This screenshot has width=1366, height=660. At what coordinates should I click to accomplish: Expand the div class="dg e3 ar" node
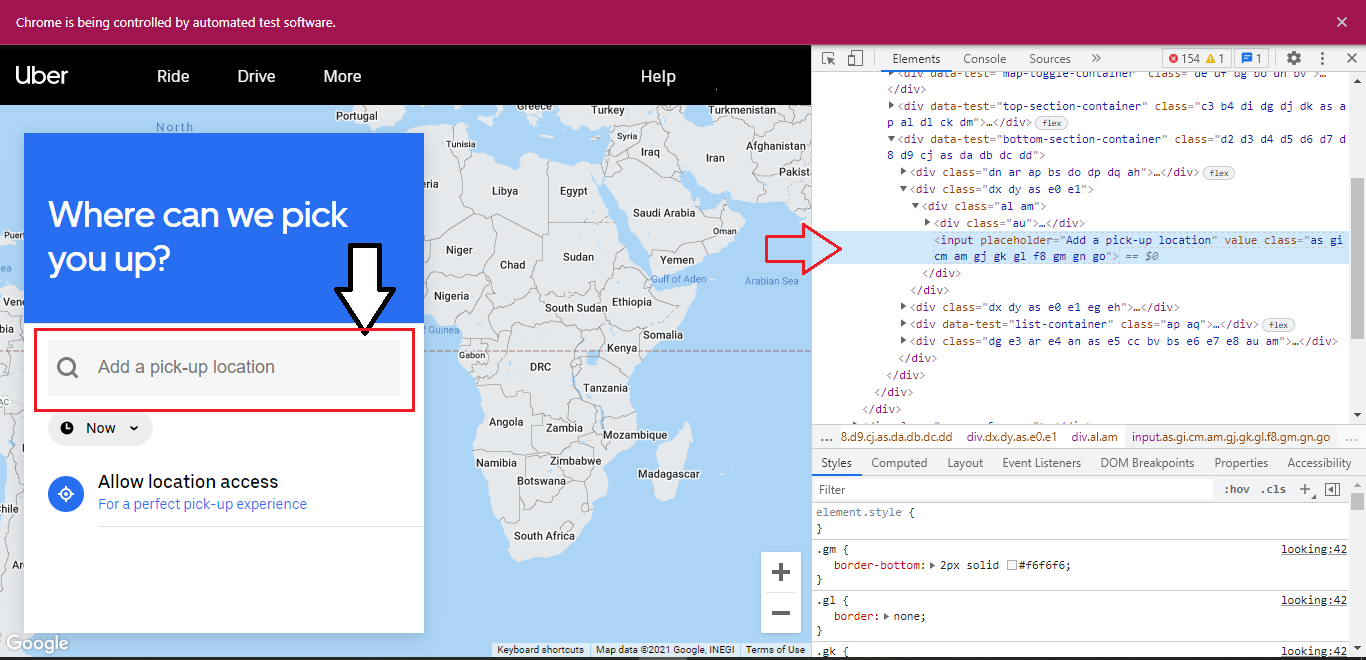(905, 341)
